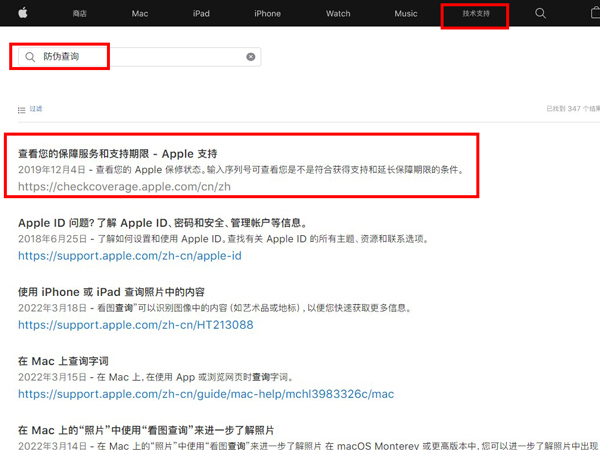Open the iPad navigation item
Screen dimensions: 600x450
point(201,14)
